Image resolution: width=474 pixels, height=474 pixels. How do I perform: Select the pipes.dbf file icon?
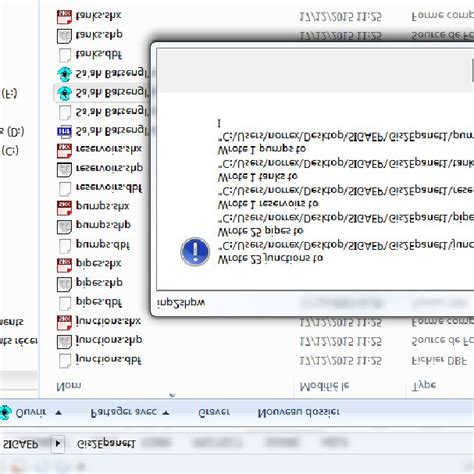[x=64, y=303]
